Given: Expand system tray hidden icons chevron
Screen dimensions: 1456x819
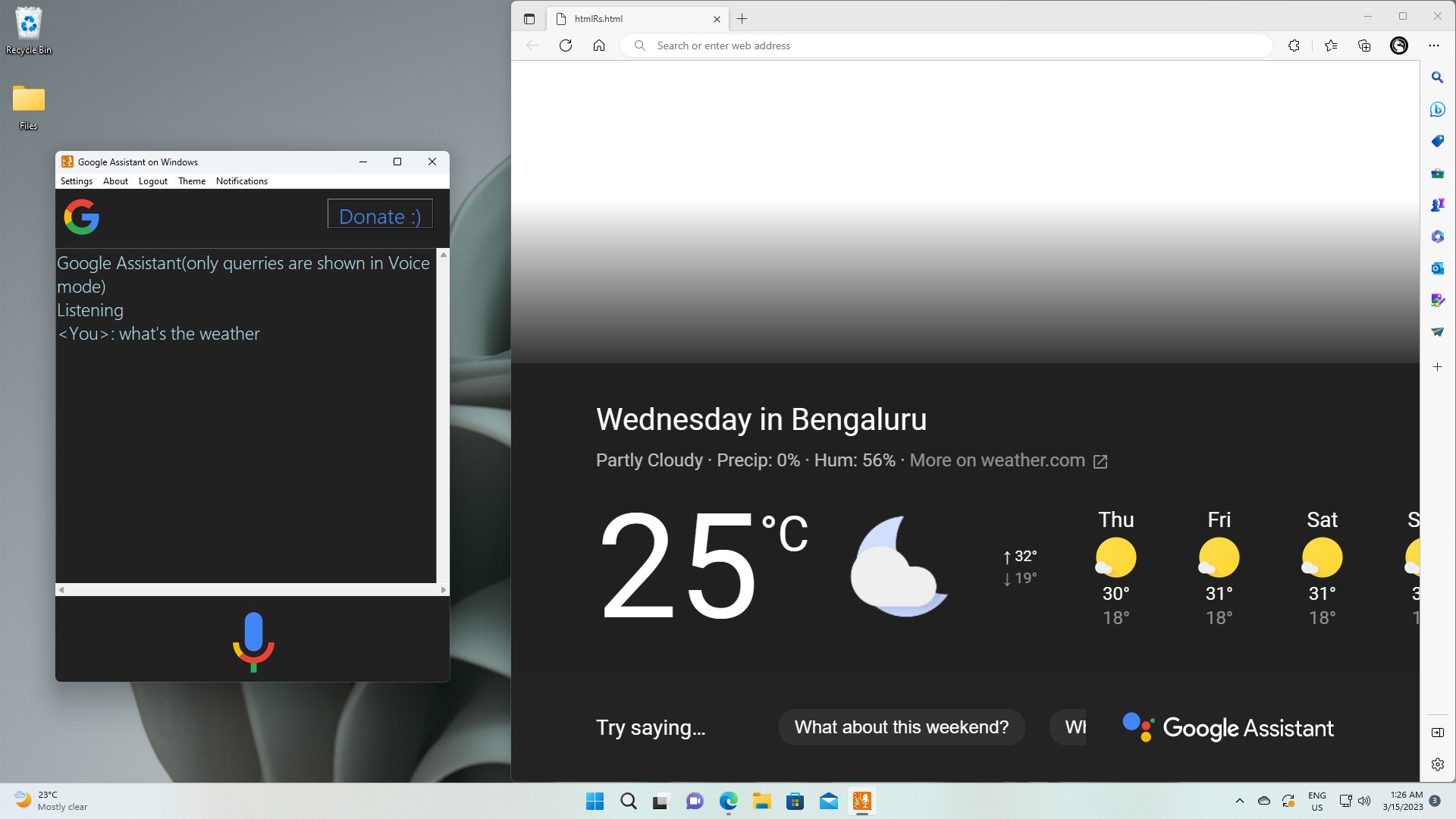Looking at the screenshot, I should 1239,801.
